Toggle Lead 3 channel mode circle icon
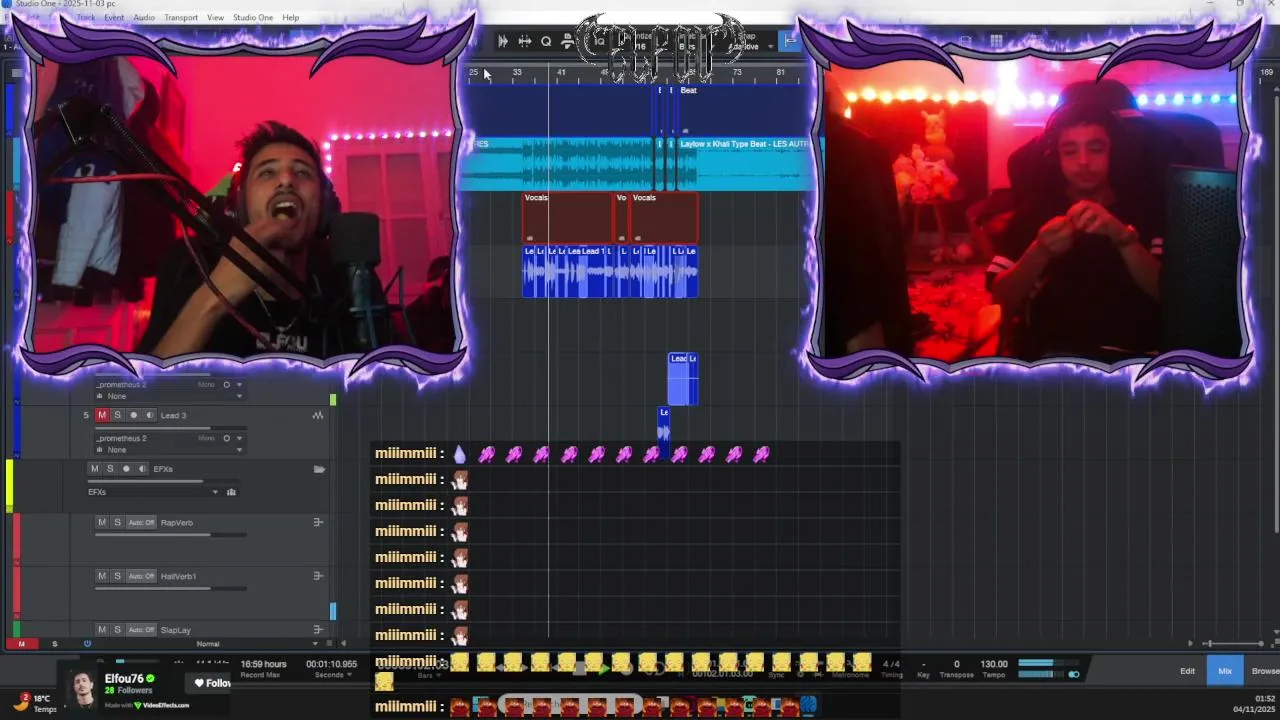 226,438
